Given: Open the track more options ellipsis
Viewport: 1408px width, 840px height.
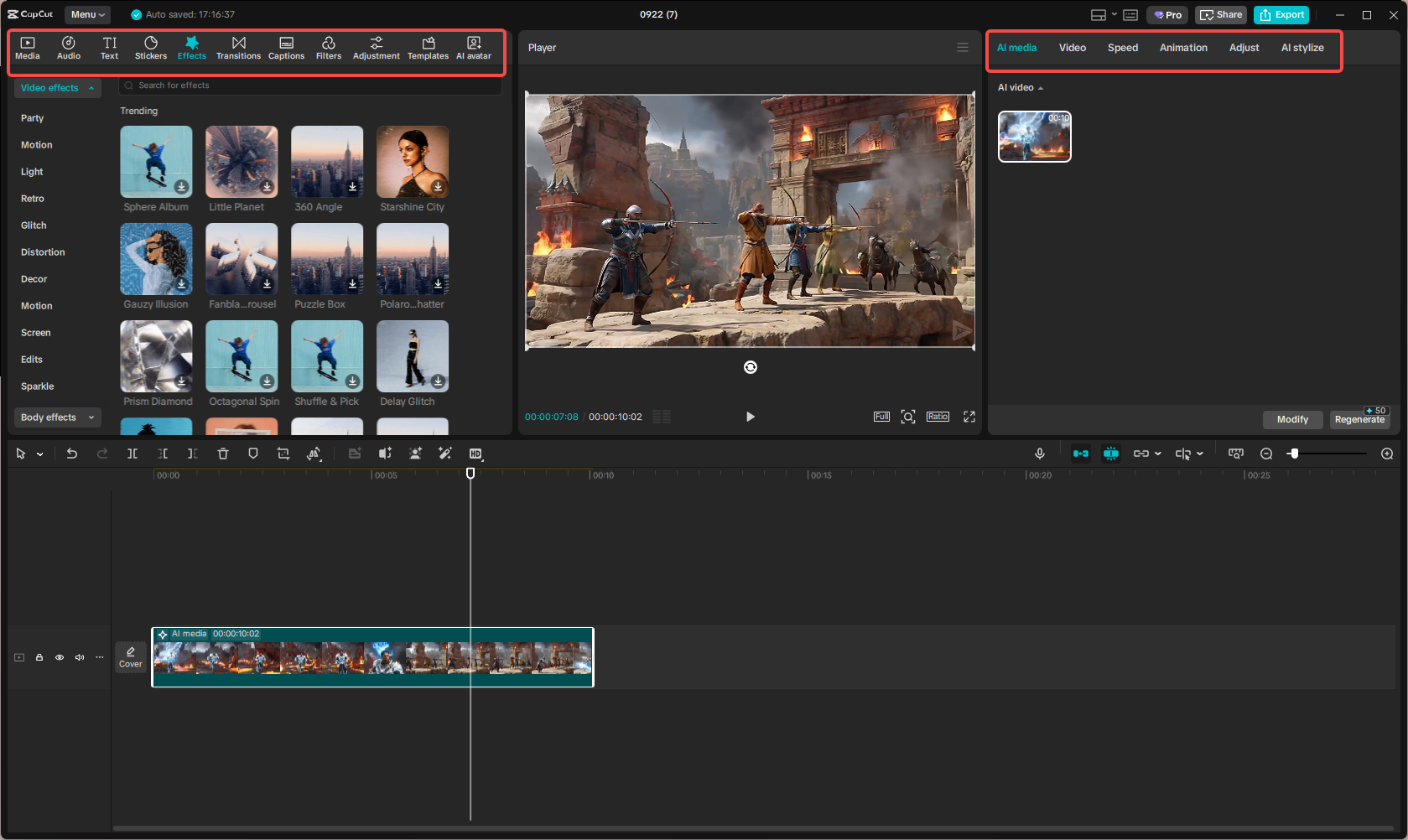Looking at the screenshot, I should coord(100,657).
